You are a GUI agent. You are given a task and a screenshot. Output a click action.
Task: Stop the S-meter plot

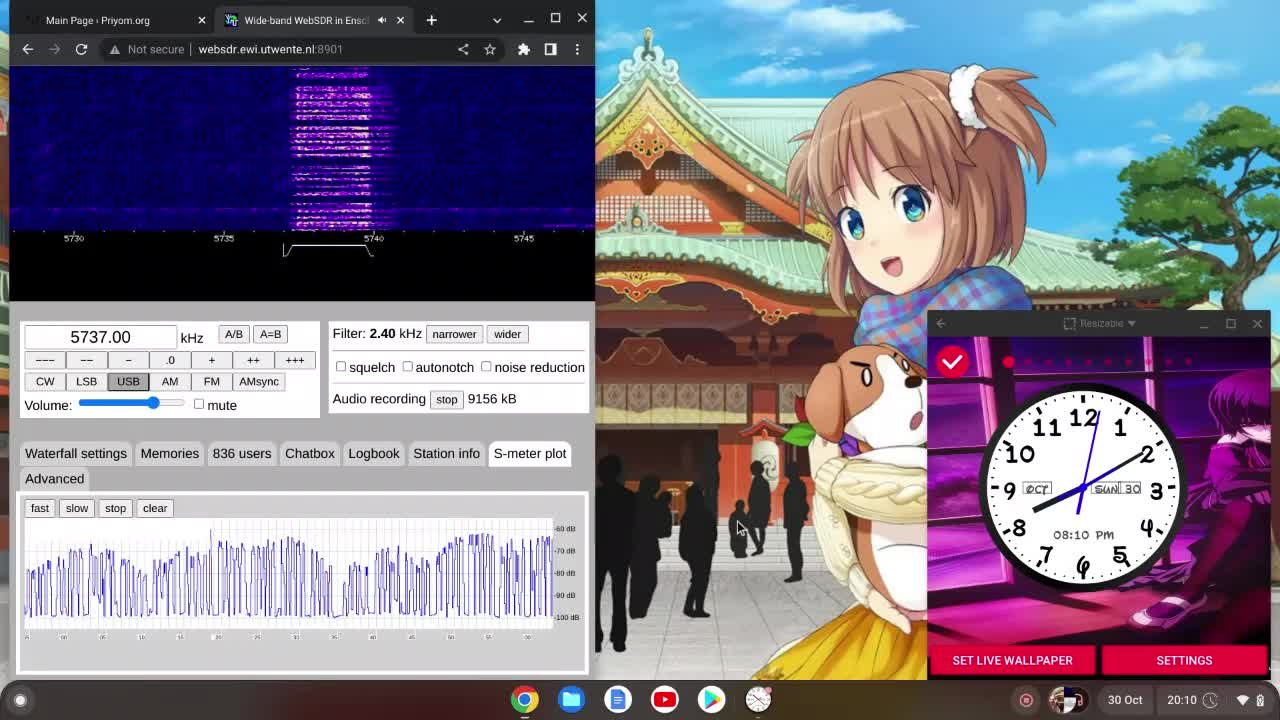coord(115,508)
